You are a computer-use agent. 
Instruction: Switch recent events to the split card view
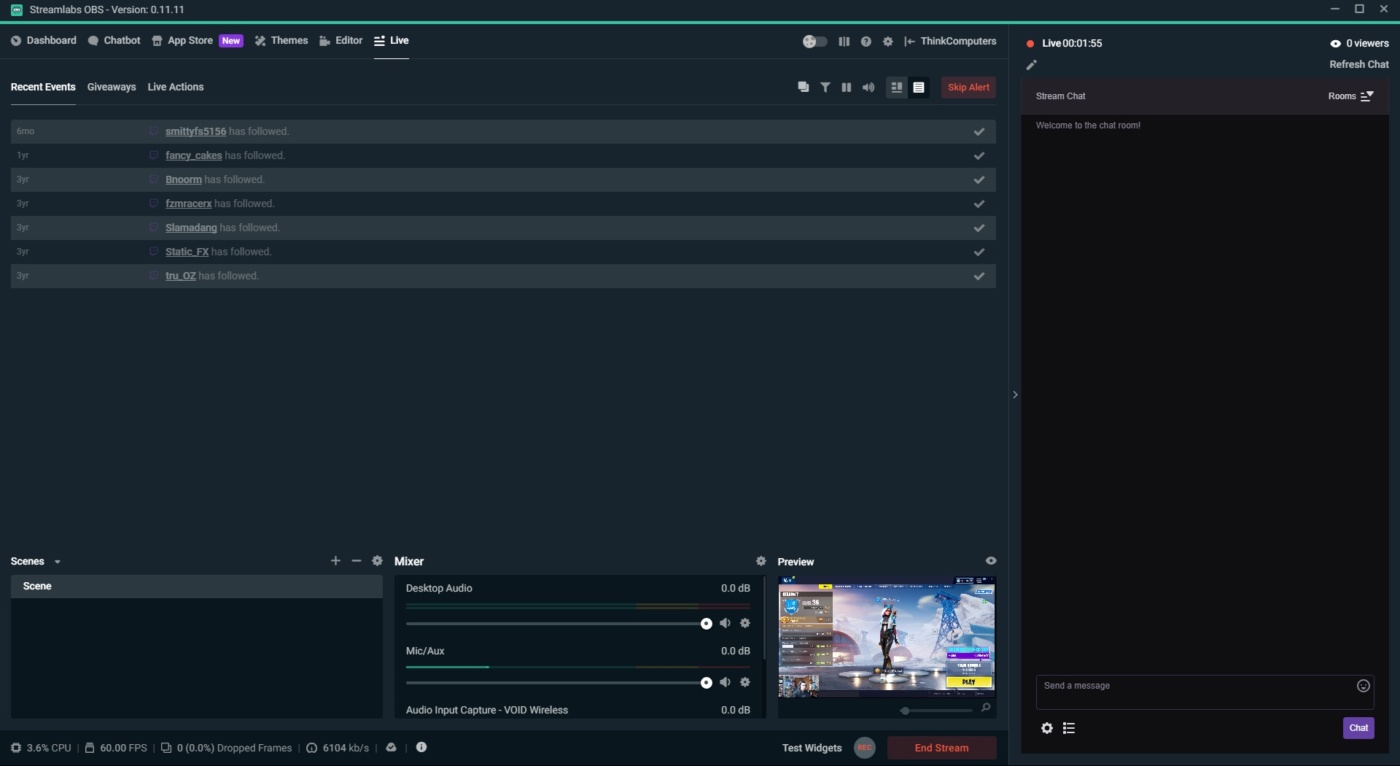897,87
